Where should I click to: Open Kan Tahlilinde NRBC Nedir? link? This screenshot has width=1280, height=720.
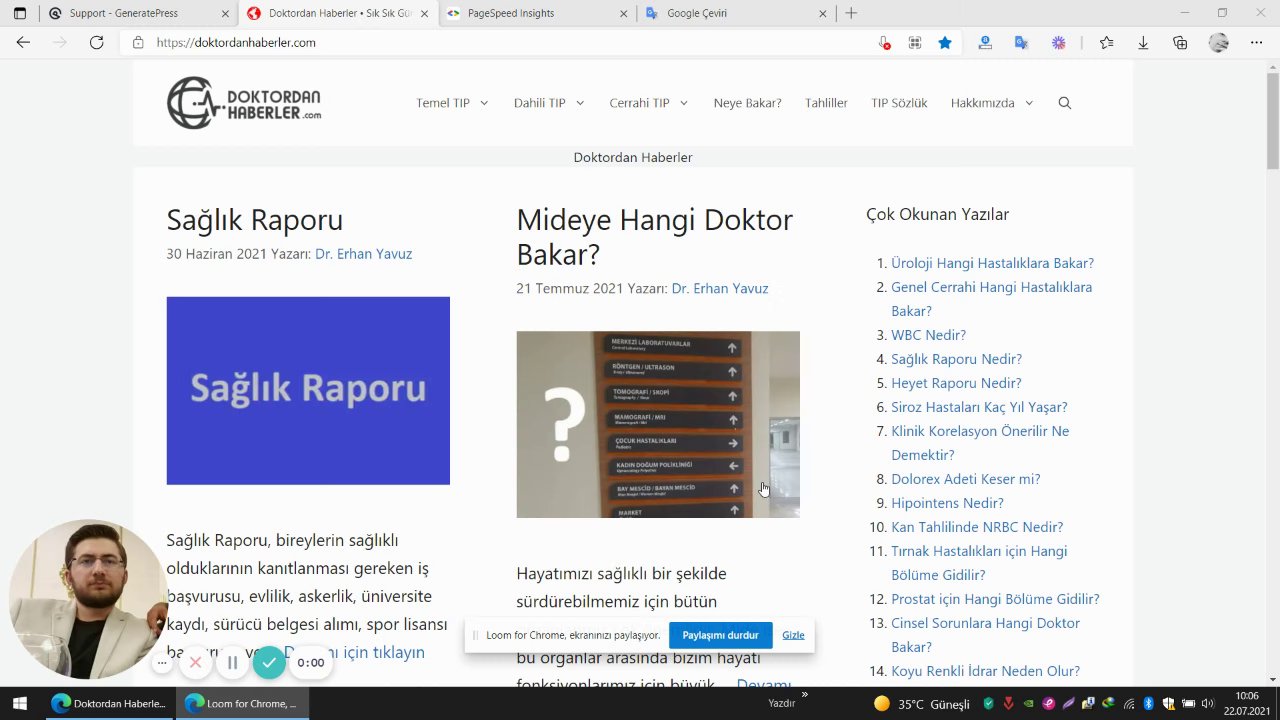[977, 527]
